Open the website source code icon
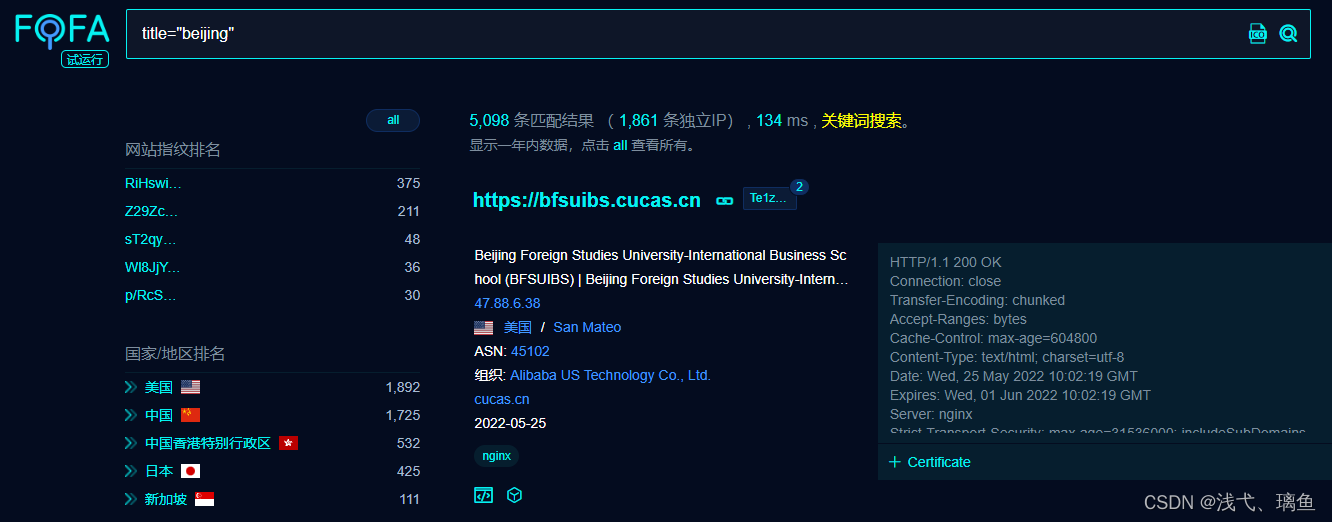 pyautogui.click(x=483, y=495)
